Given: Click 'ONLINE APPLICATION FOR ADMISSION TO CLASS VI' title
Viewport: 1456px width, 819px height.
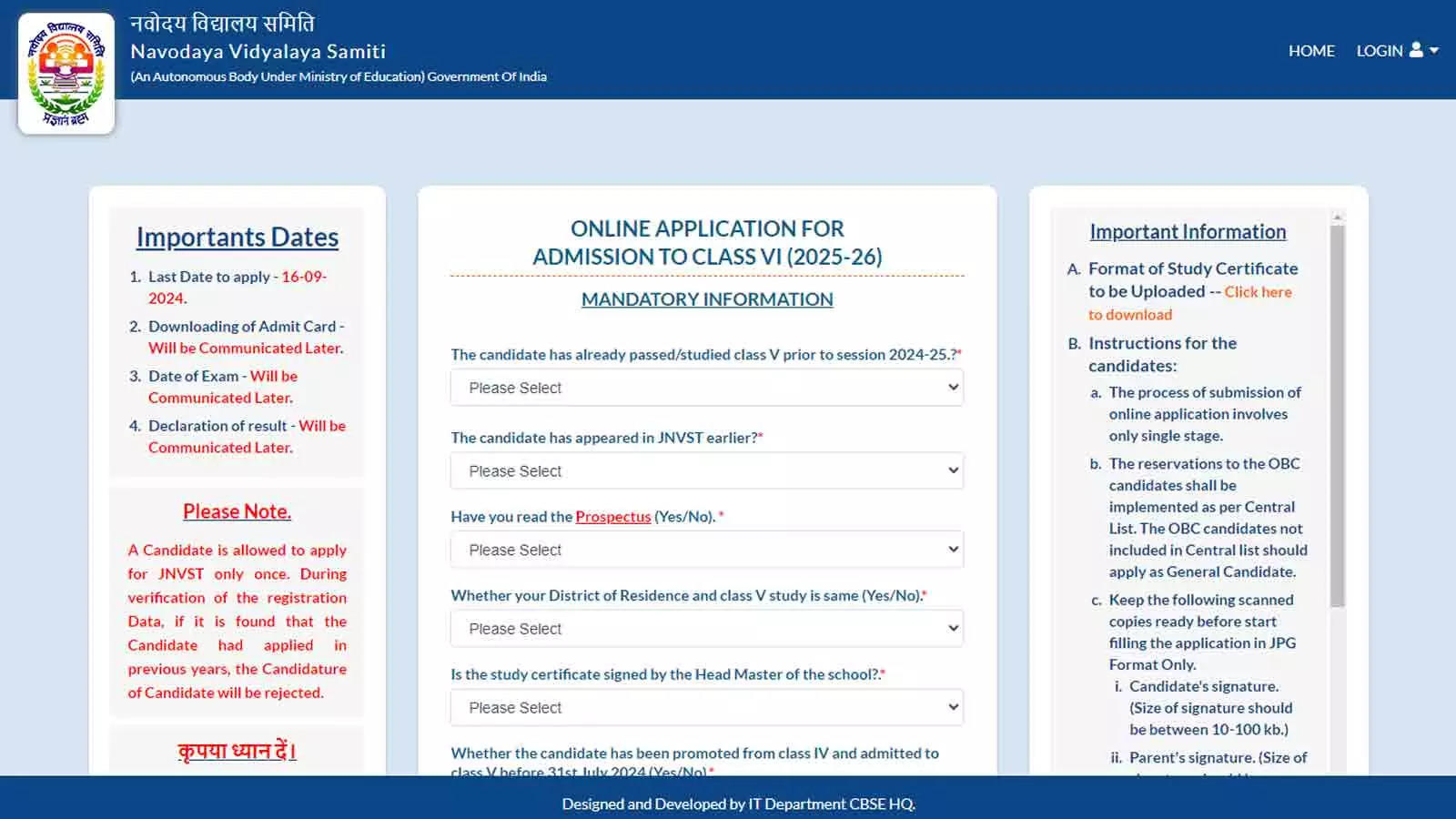Looking at the screenshot, I should (707, 242).
